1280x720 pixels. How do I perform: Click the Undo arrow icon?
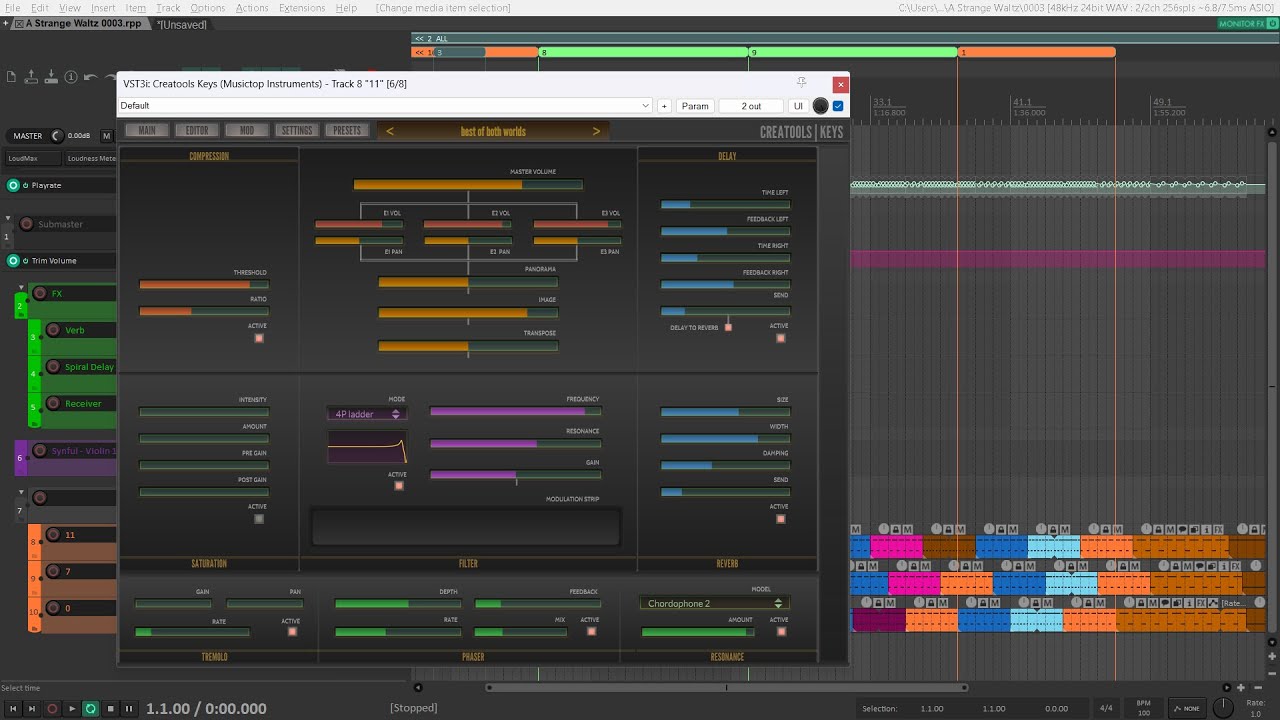tap(91, 77)
